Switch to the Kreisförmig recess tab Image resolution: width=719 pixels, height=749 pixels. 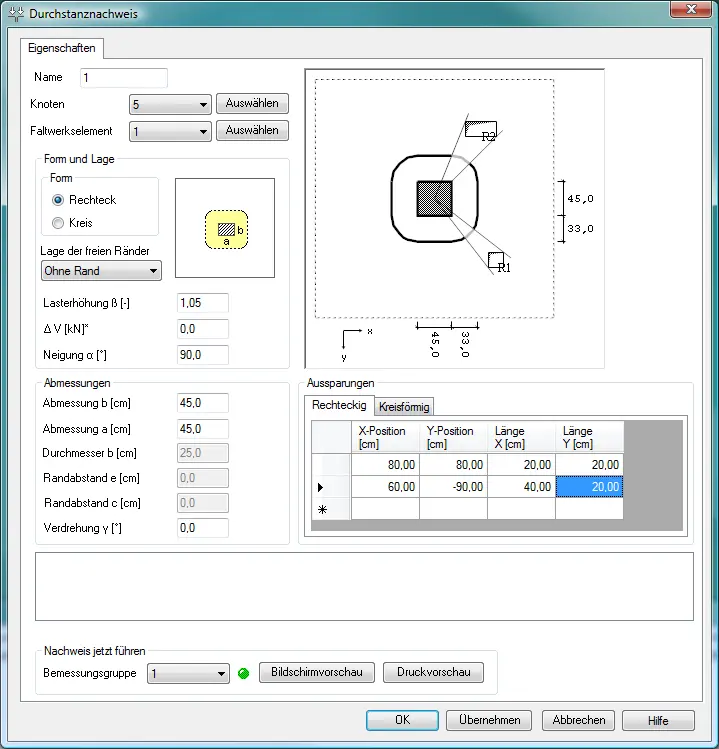pyautogui.click(x=404, y=407)
